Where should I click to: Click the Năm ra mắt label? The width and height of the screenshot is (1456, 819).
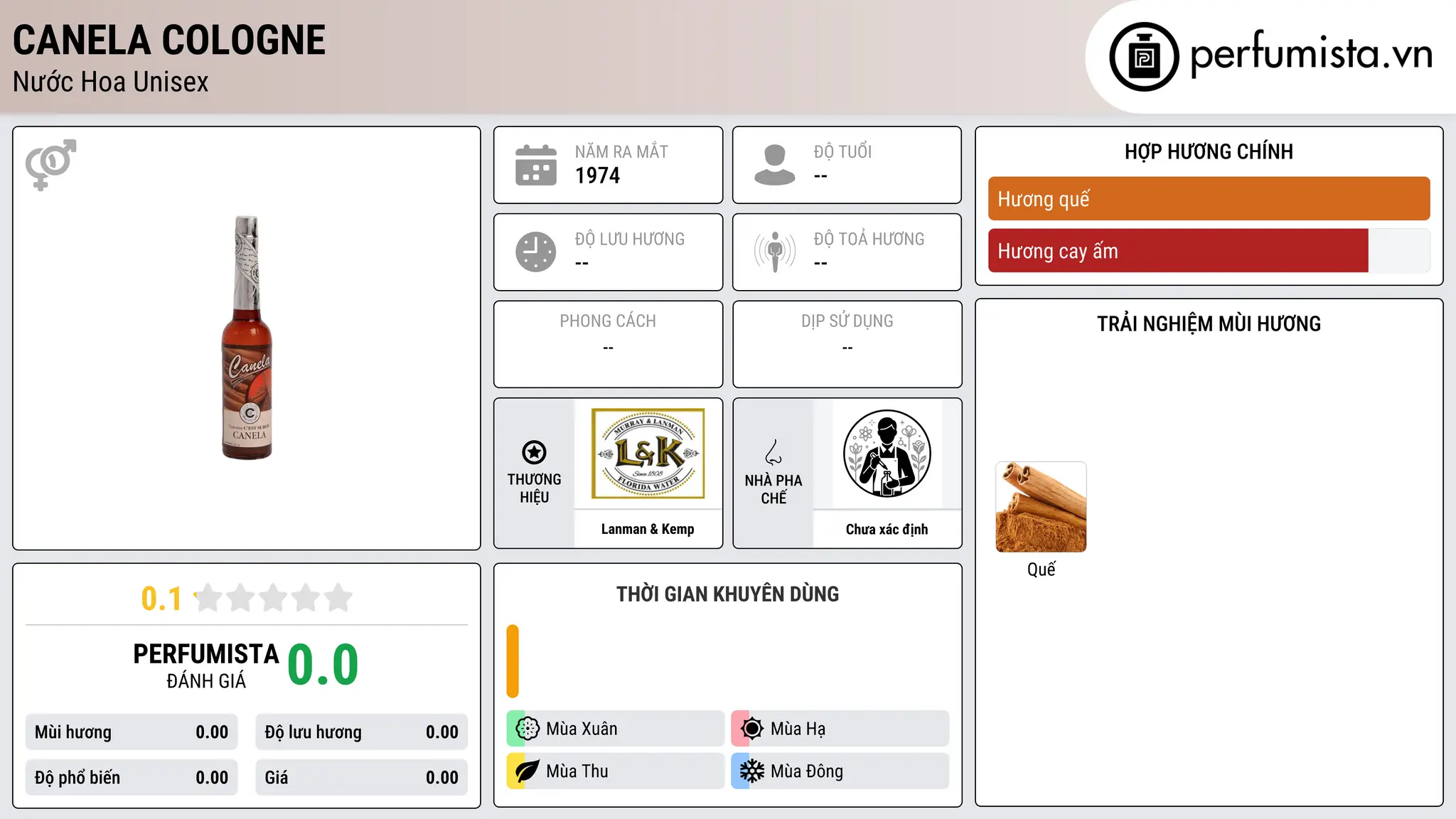[x=621, y=151]
